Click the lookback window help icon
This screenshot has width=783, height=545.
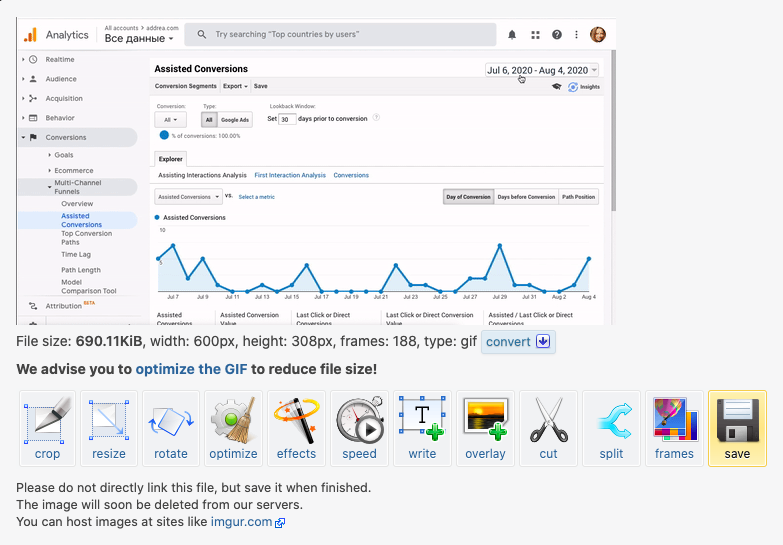(377, 118)
